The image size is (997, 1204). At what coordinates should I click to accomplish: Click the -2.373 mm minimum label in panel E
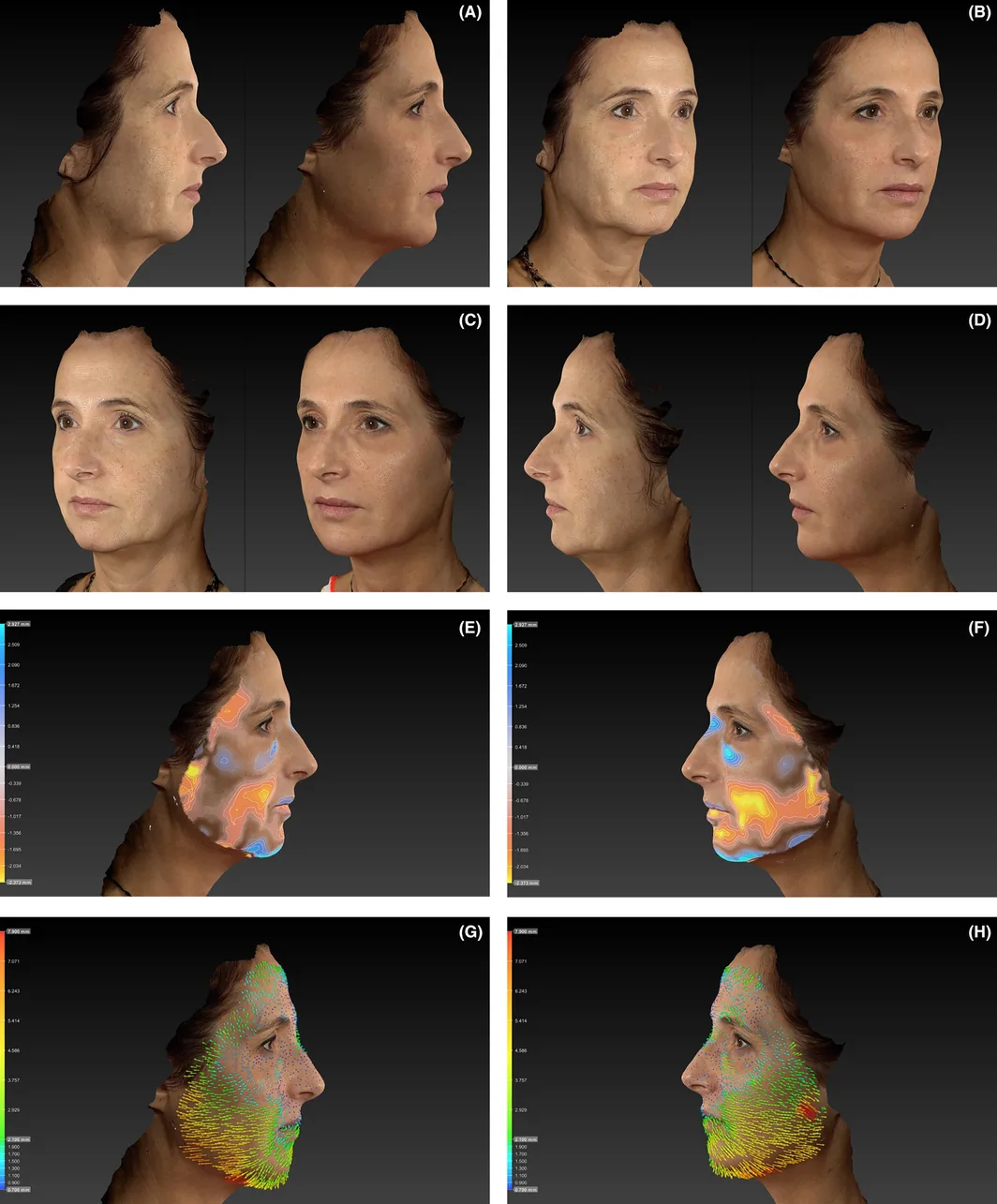[20, 883]
